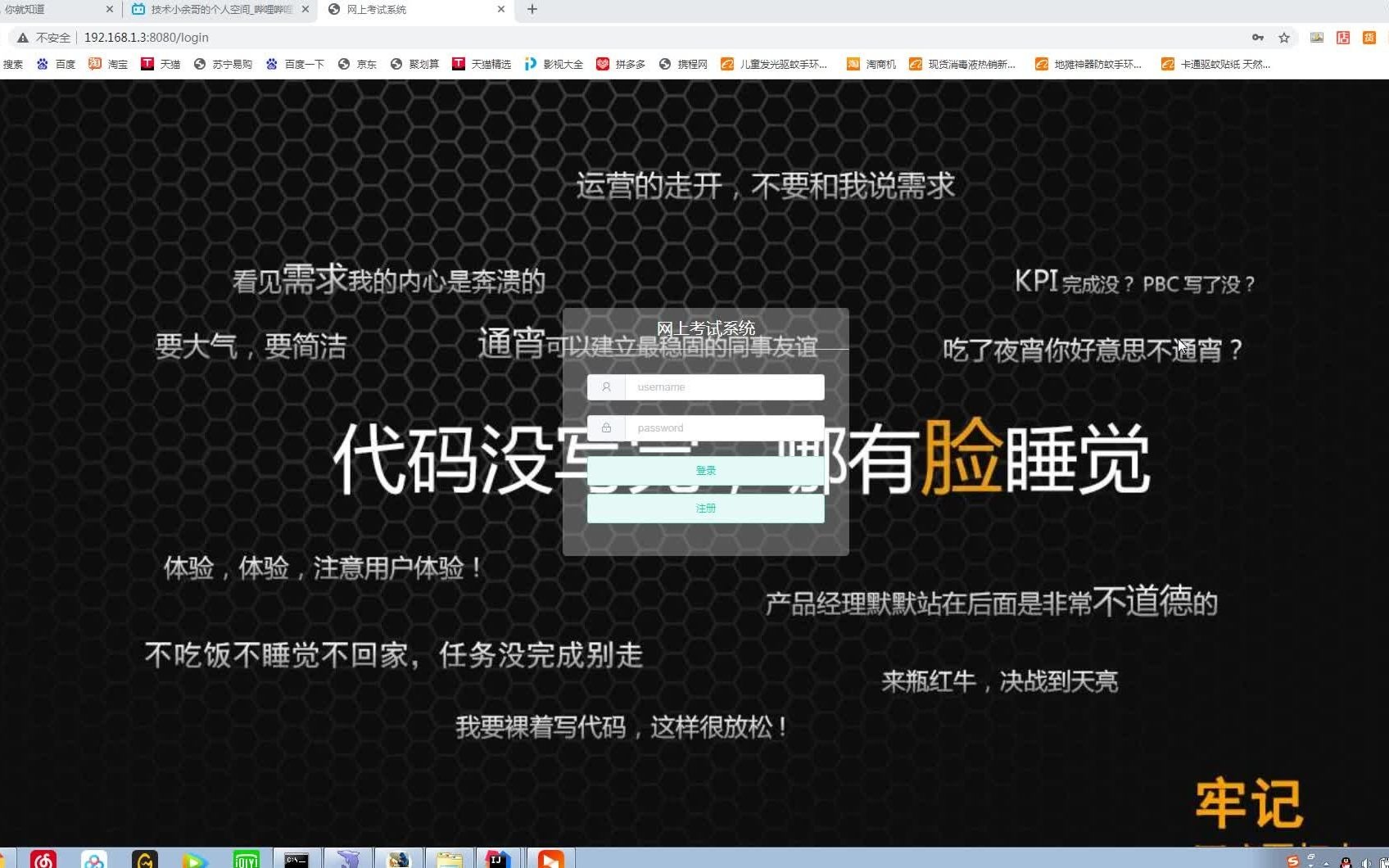Open the 淘宝 bookmark
The height and width of the screenshot is (868, 1389).
108,64
